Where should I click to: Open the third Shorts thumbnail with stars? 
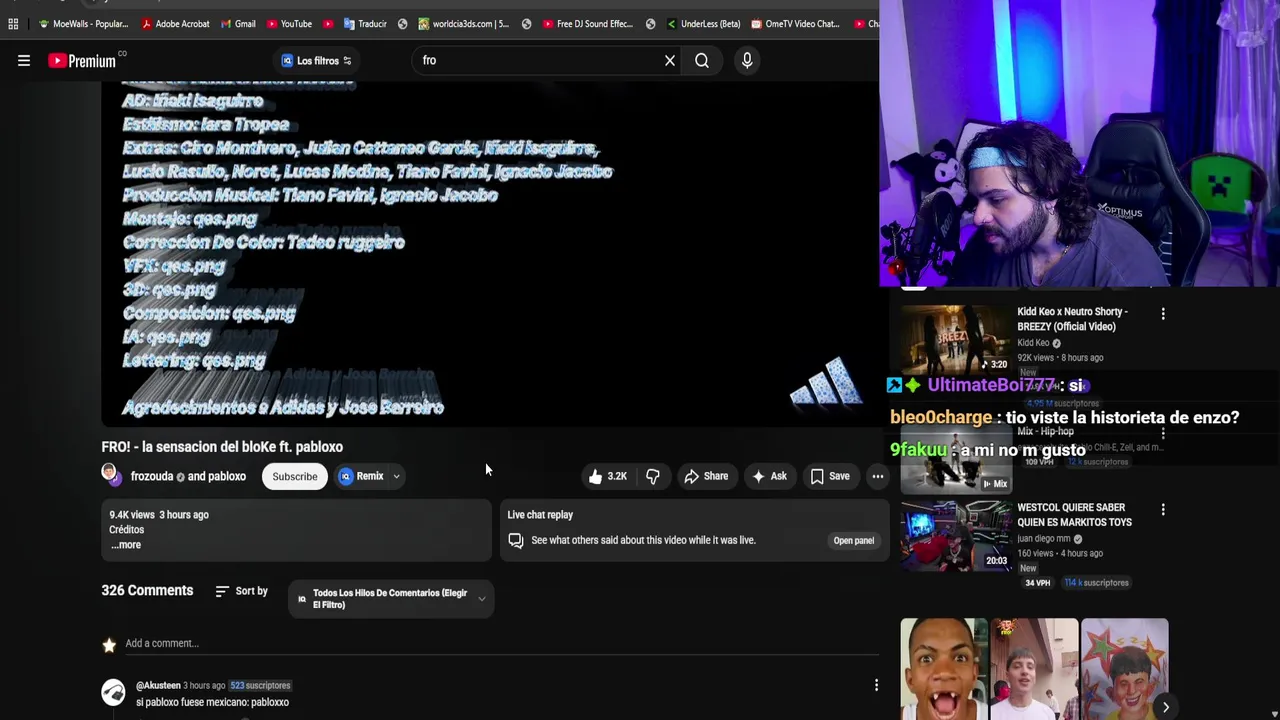click(1124, 668)
